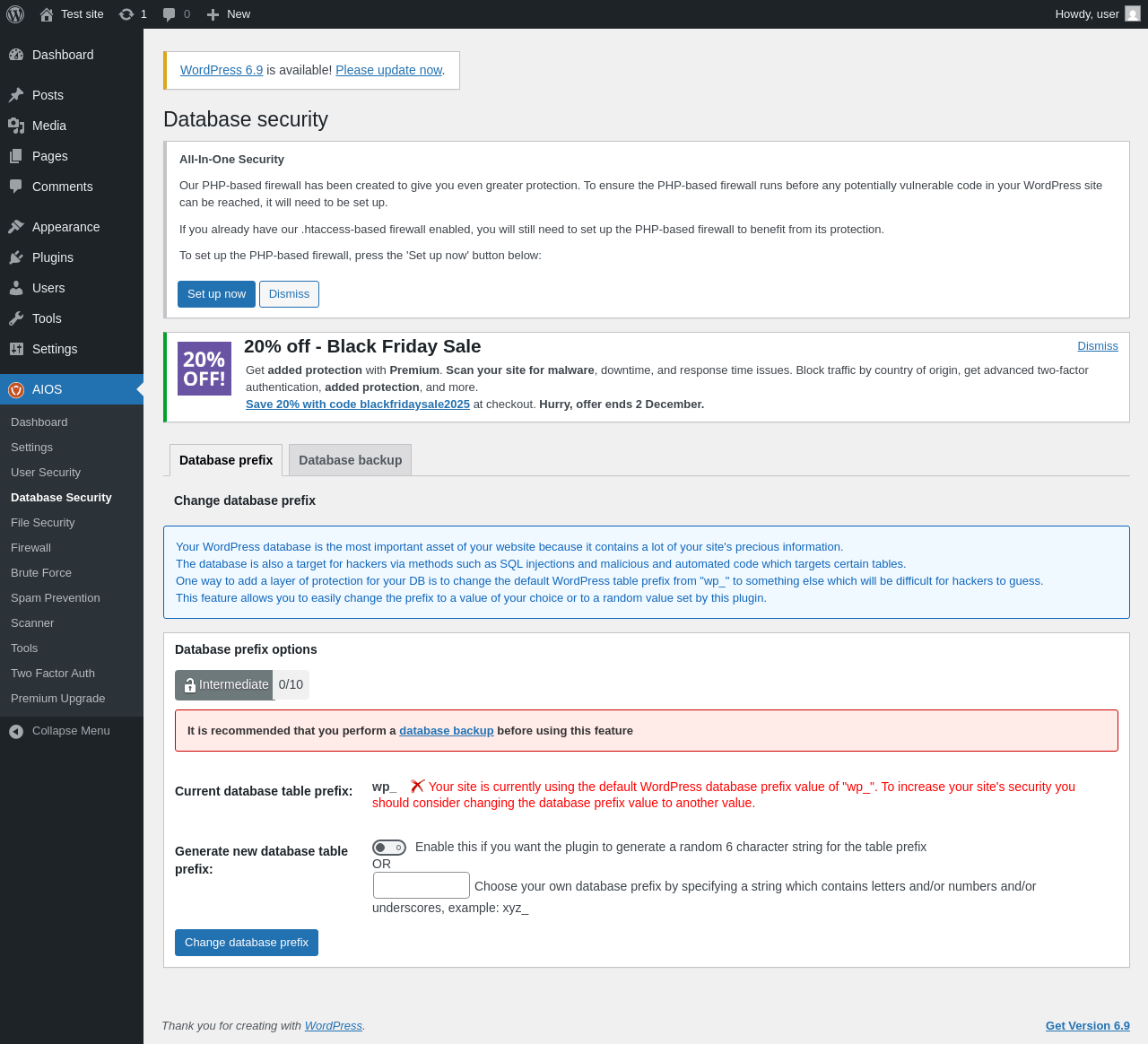The height and width of the screenshot is (1044, 1148).
Task: Click the Change database prefix button
Action: pos(247,943)
